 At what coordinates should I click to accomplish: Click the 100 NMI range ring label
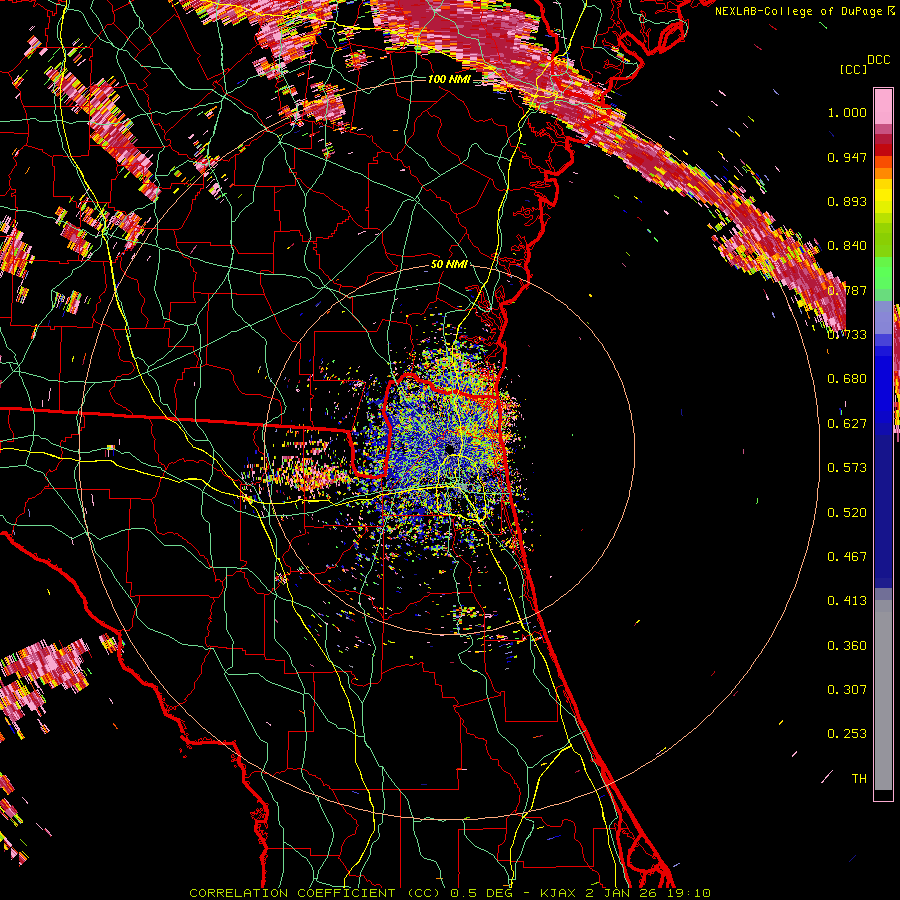[449, 79]
